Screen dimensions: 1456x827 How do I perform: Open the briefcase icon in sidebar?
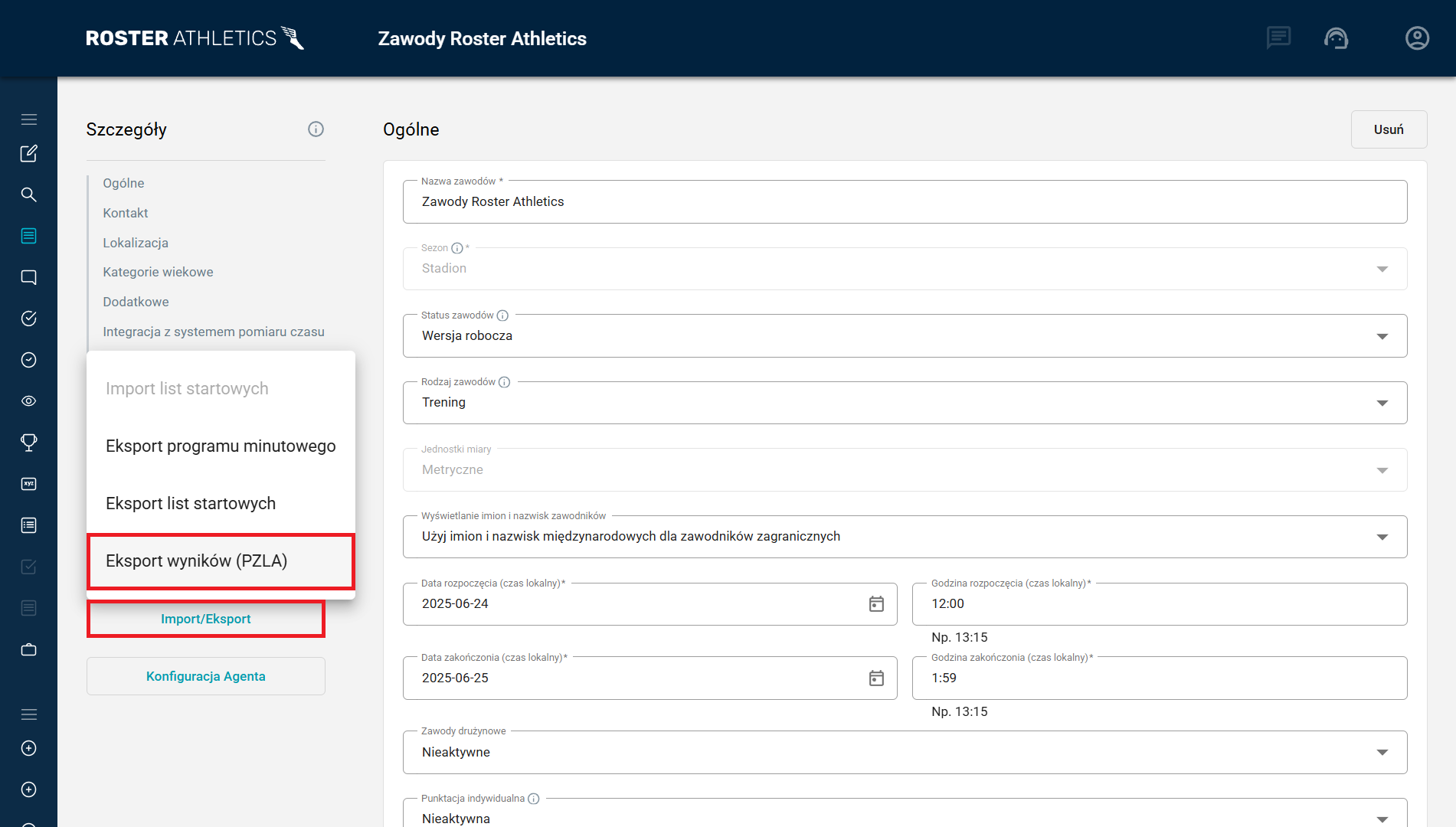point(28,649)
